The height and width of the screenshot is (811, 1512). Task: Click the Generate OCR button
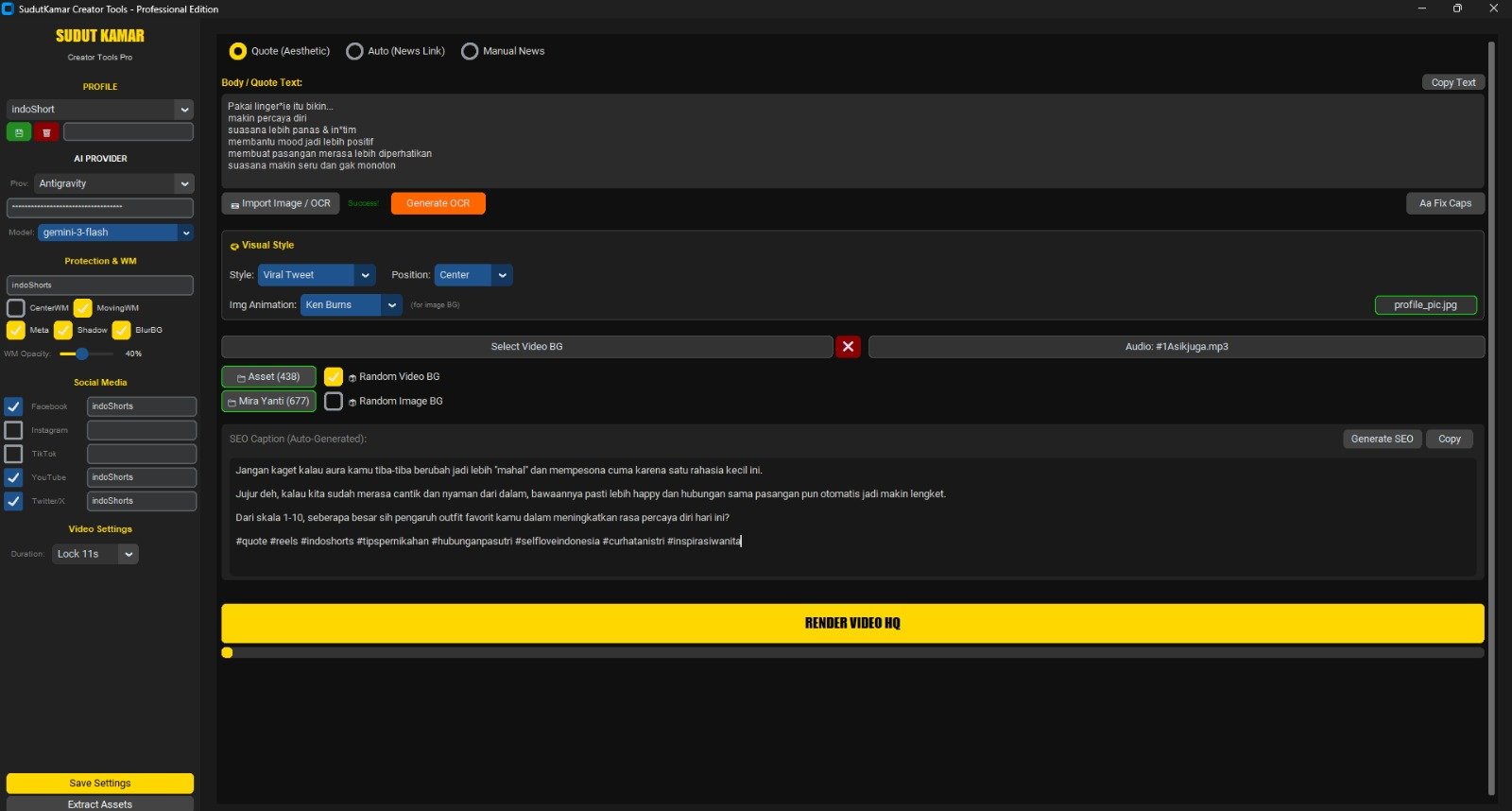click(438, 203)
